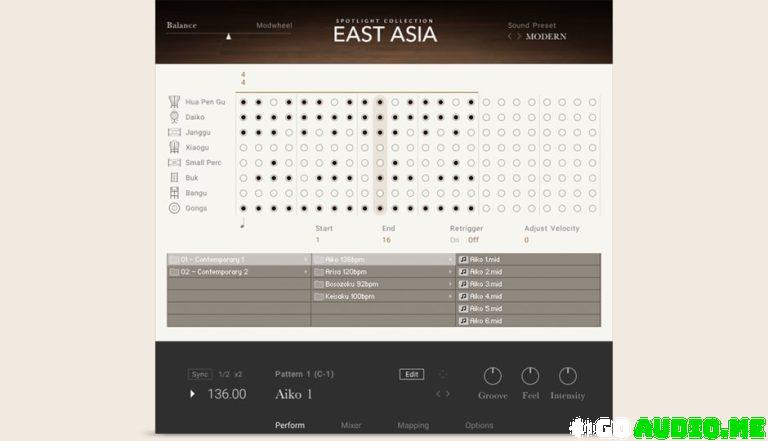This screenshot has width=768, height=441.
Task: Click the MODERN sound preset name
Action: [546, 37]
